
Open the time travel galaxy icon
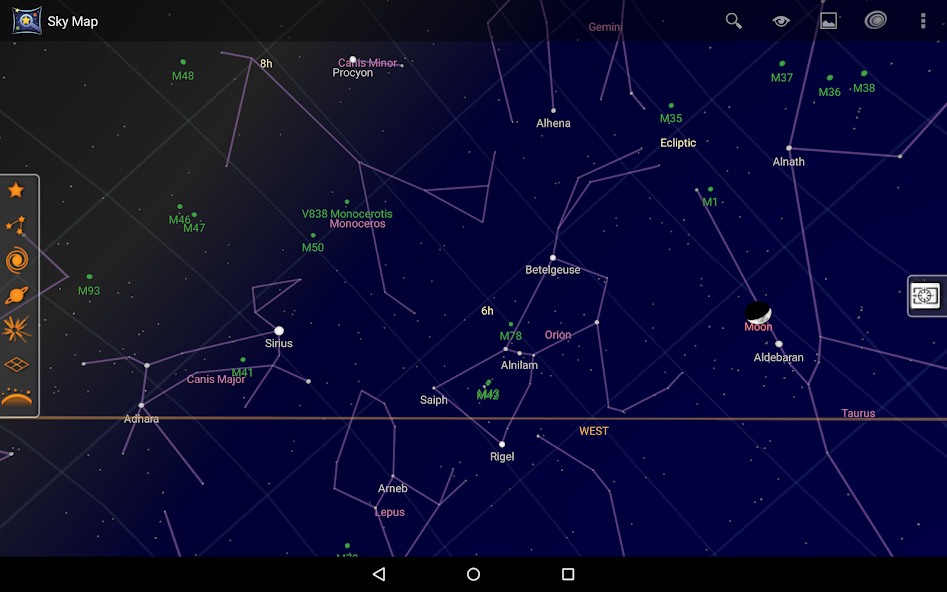tap(876, 21)
